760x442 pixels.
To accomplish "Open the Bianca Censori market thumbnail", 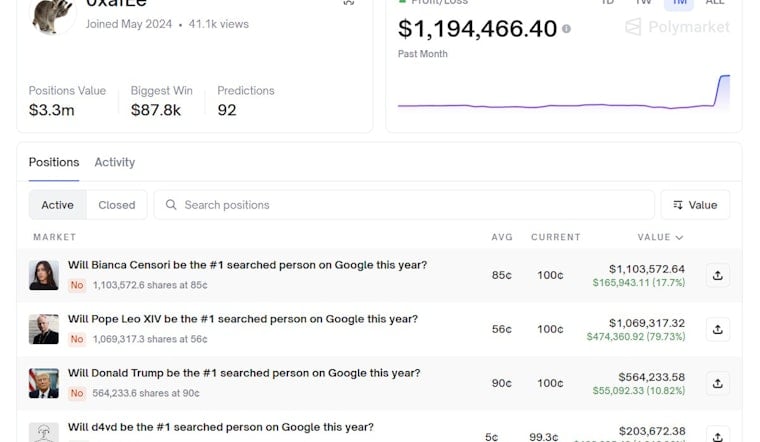I will [44, 275].
